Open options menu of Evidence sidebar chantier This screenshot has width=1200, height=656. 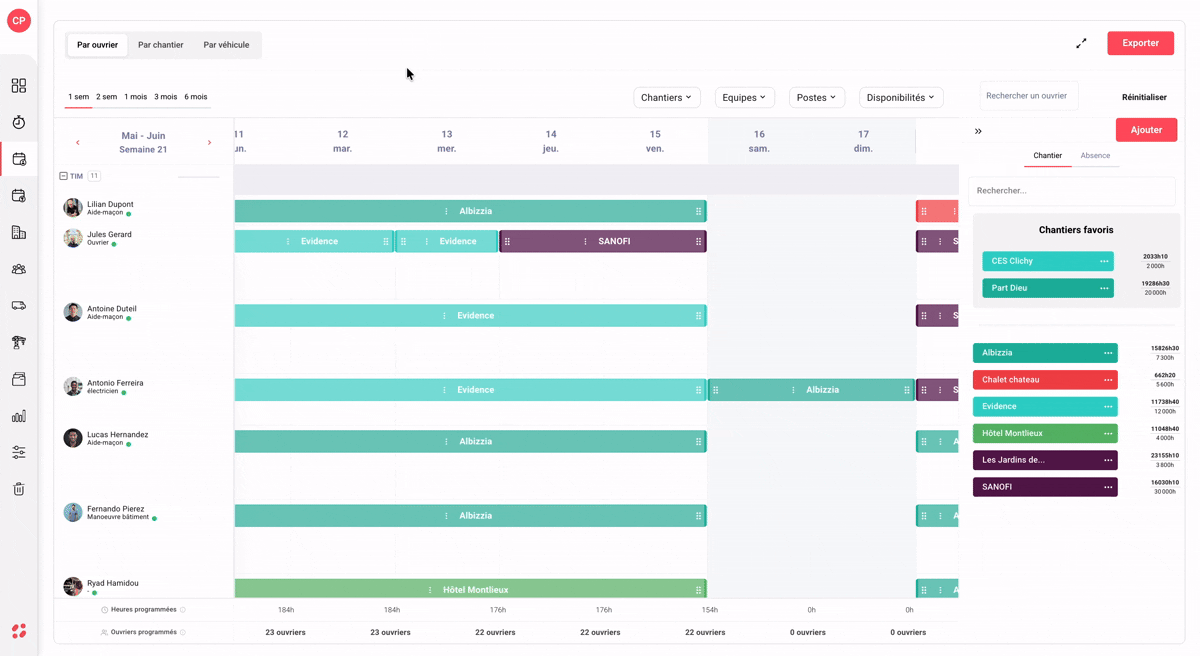pyautogui.click(x=1108, y=407)
